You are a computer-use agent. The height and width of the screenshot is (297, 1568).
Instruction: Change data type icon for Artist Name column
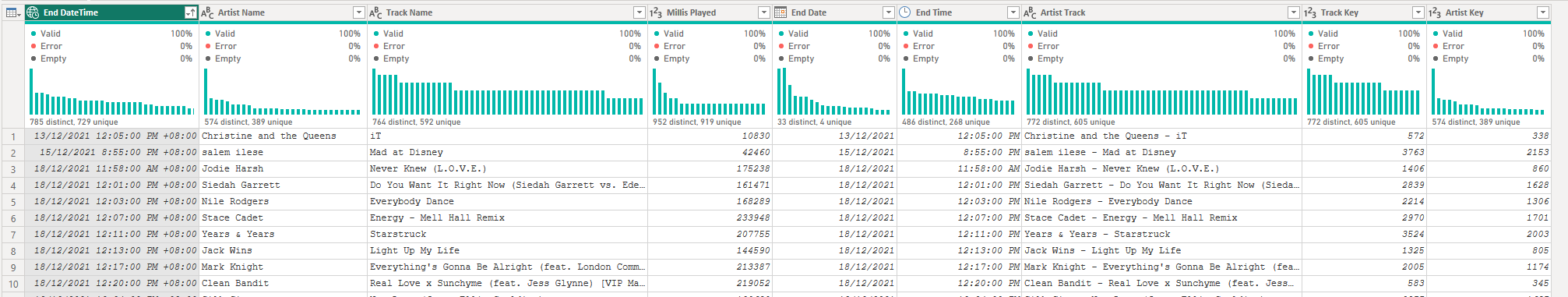point(207,12)
